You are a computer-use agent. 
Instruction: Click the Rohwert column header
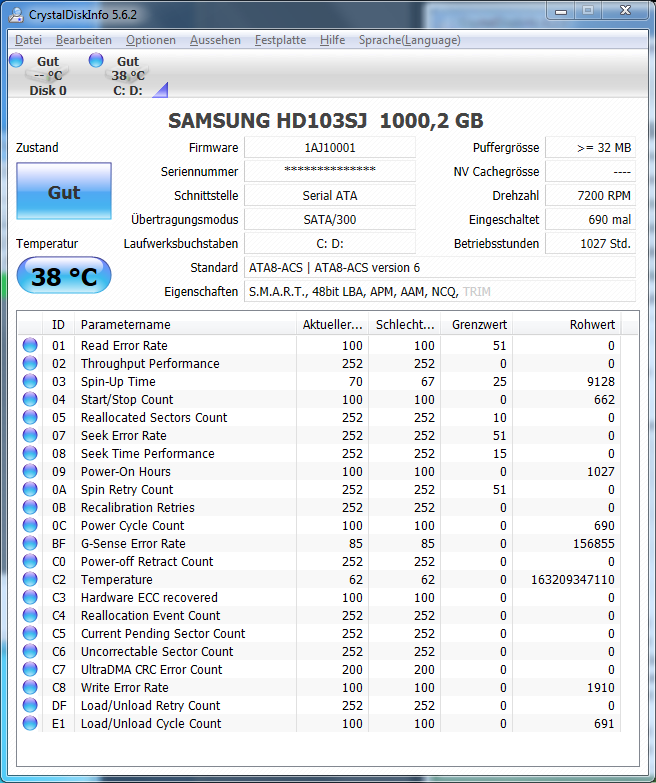(x=568, y=325)
